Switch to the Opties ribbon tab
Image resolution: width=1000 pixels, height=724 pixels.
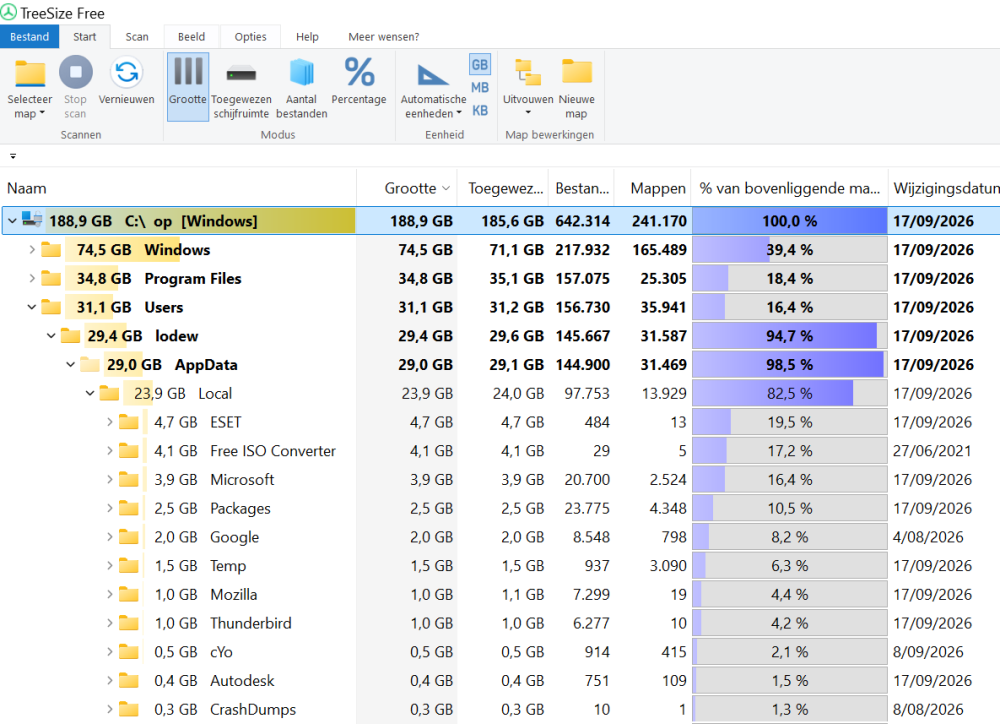click(251, 36)
